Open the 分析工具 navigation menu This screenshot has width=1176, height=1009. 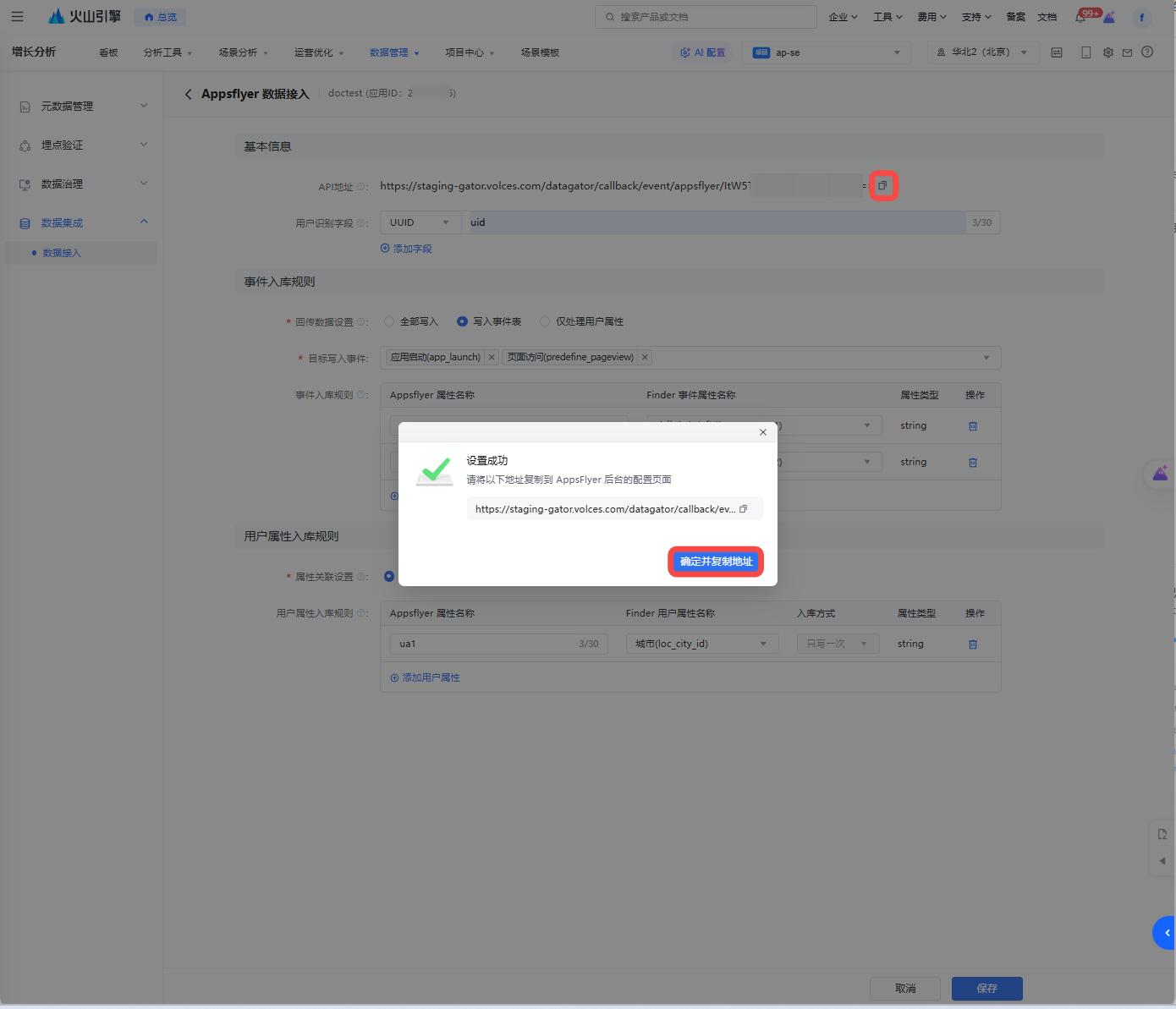[168, 52]
